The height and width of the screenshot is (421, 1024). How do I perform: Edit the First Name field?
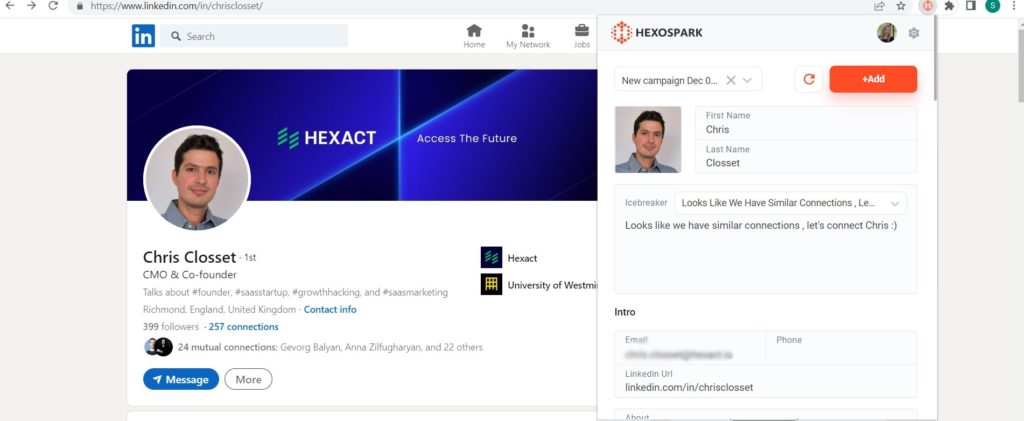coord(806,123)
